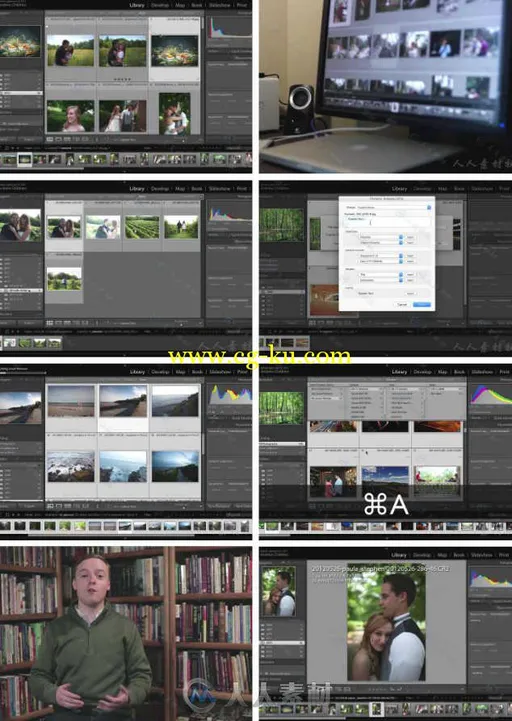Open the Dimensions dropdown in template editor

[381, 280]
